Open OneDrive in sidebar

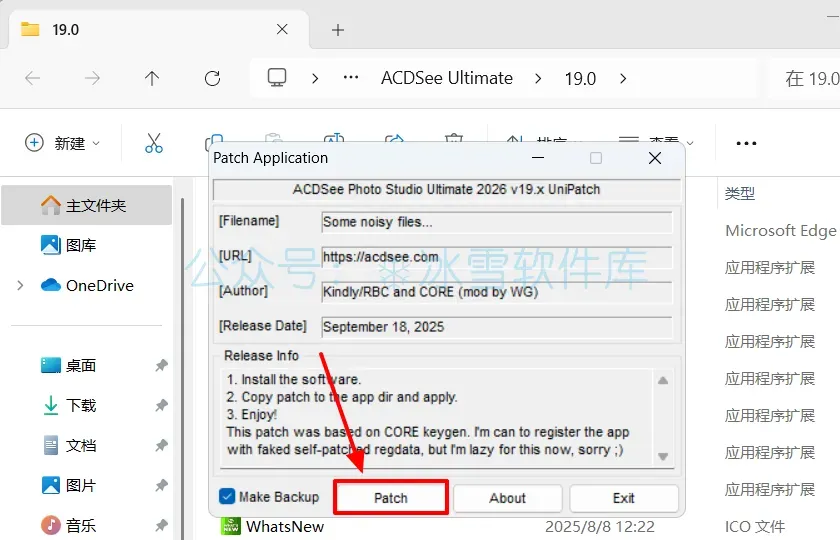click(x=87, y=286)
